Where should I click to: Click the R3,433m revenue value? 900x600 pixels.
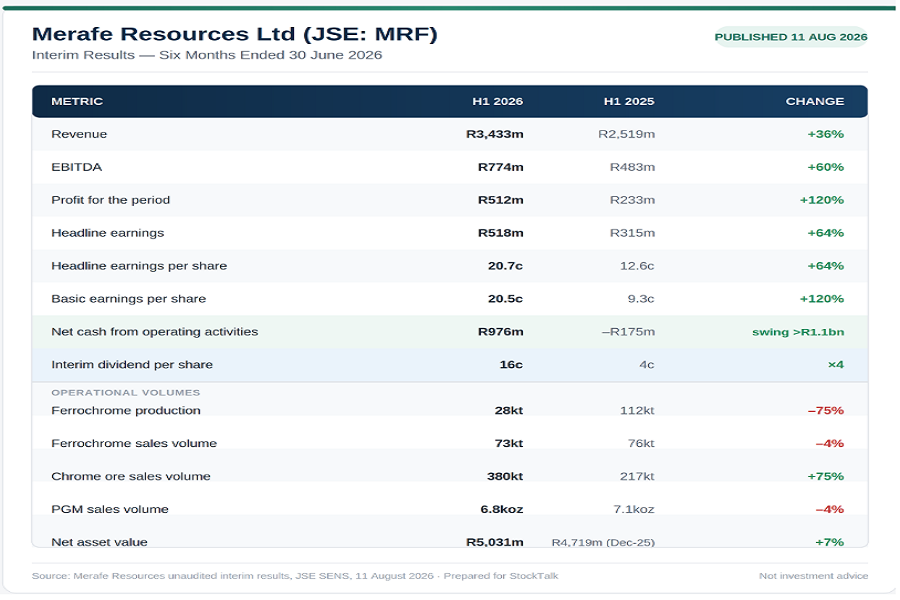pos(495,134)
